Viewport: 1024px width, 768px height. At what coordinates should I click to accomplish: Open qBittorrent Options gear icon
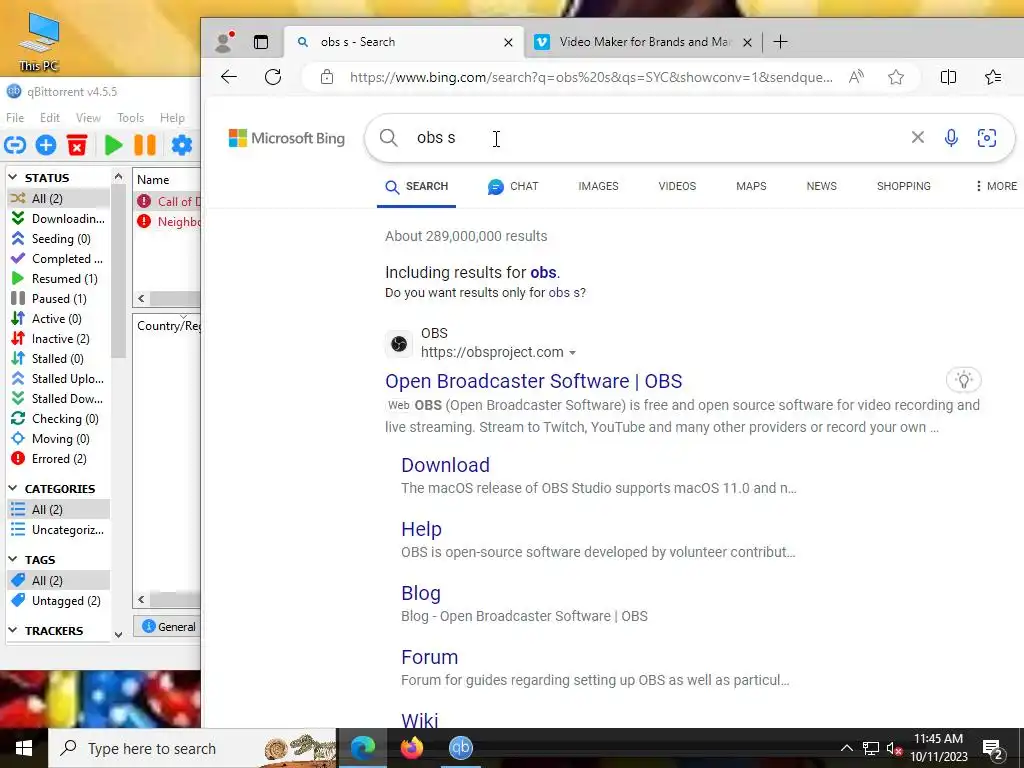coord(182,145)
